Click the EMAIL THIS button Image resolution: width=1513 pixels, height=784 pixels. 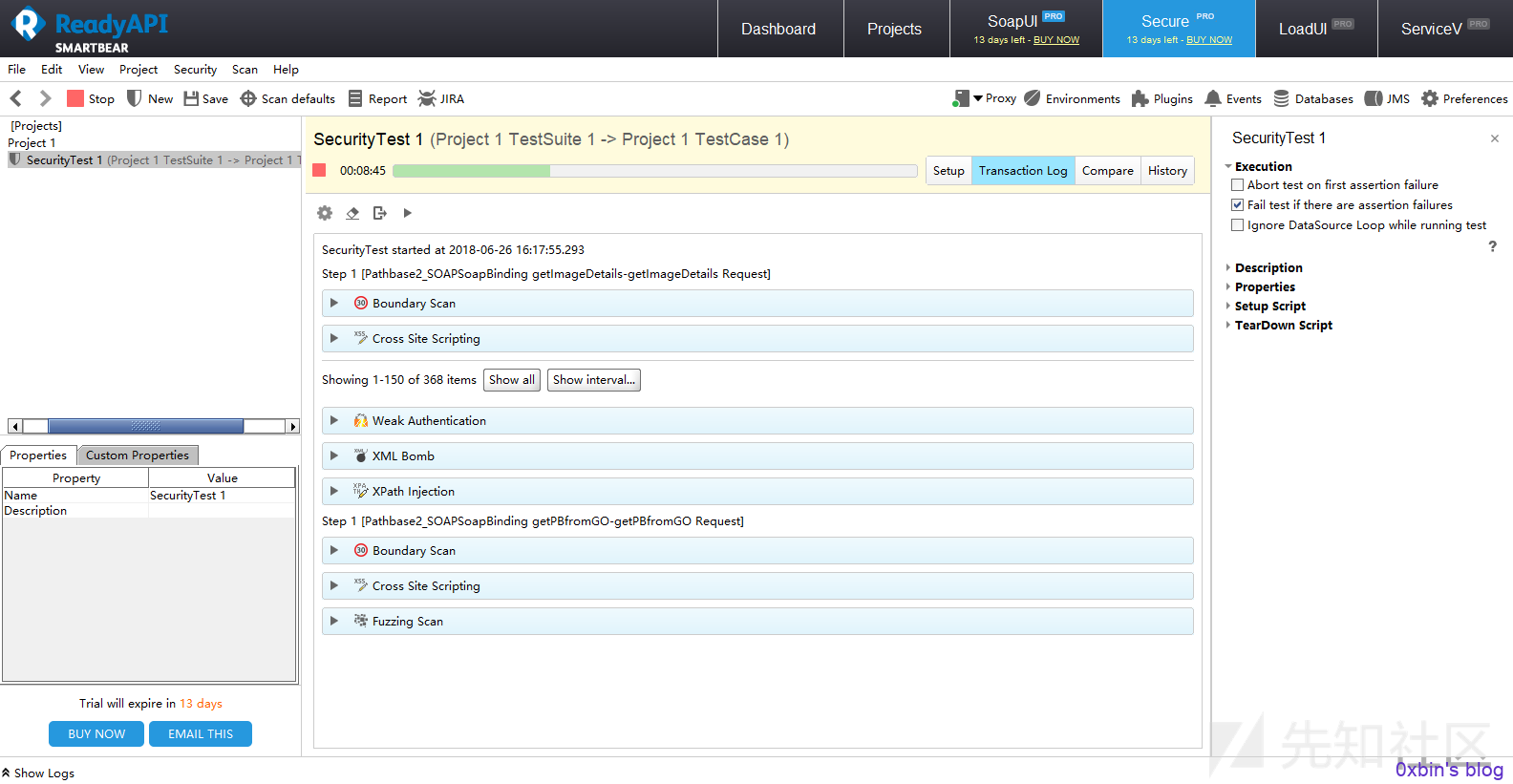pyautogui.click(x=201, y=733)
